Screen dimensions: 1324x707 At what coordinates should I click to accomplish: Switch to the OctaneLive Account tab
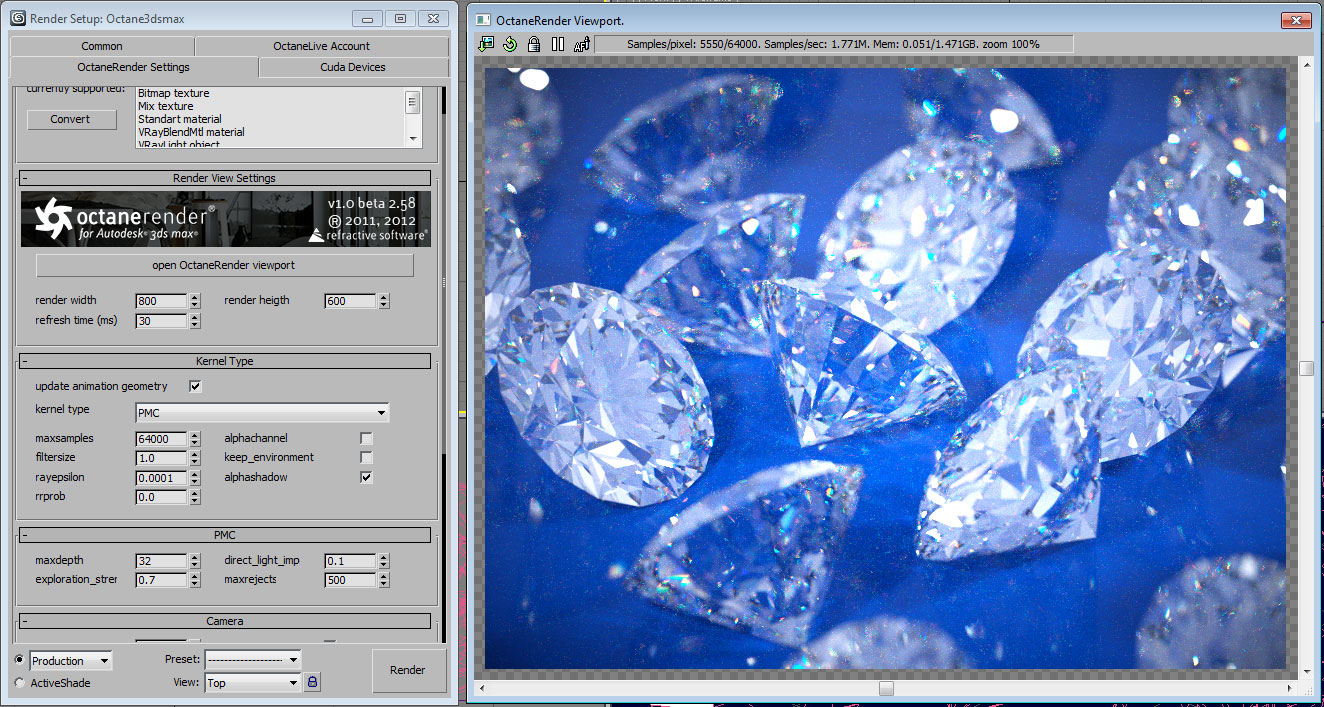pyautogui.click(x=321, y=46)
